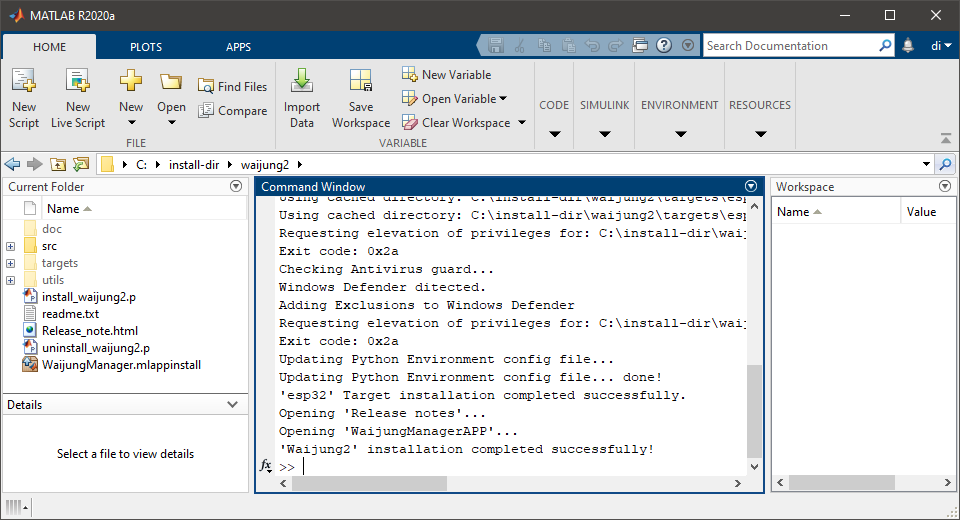Image resolution: width=960 pixels, height=520 pixels.
Task: Switch to the HOME tab
Action: click(x=50, y=47)
